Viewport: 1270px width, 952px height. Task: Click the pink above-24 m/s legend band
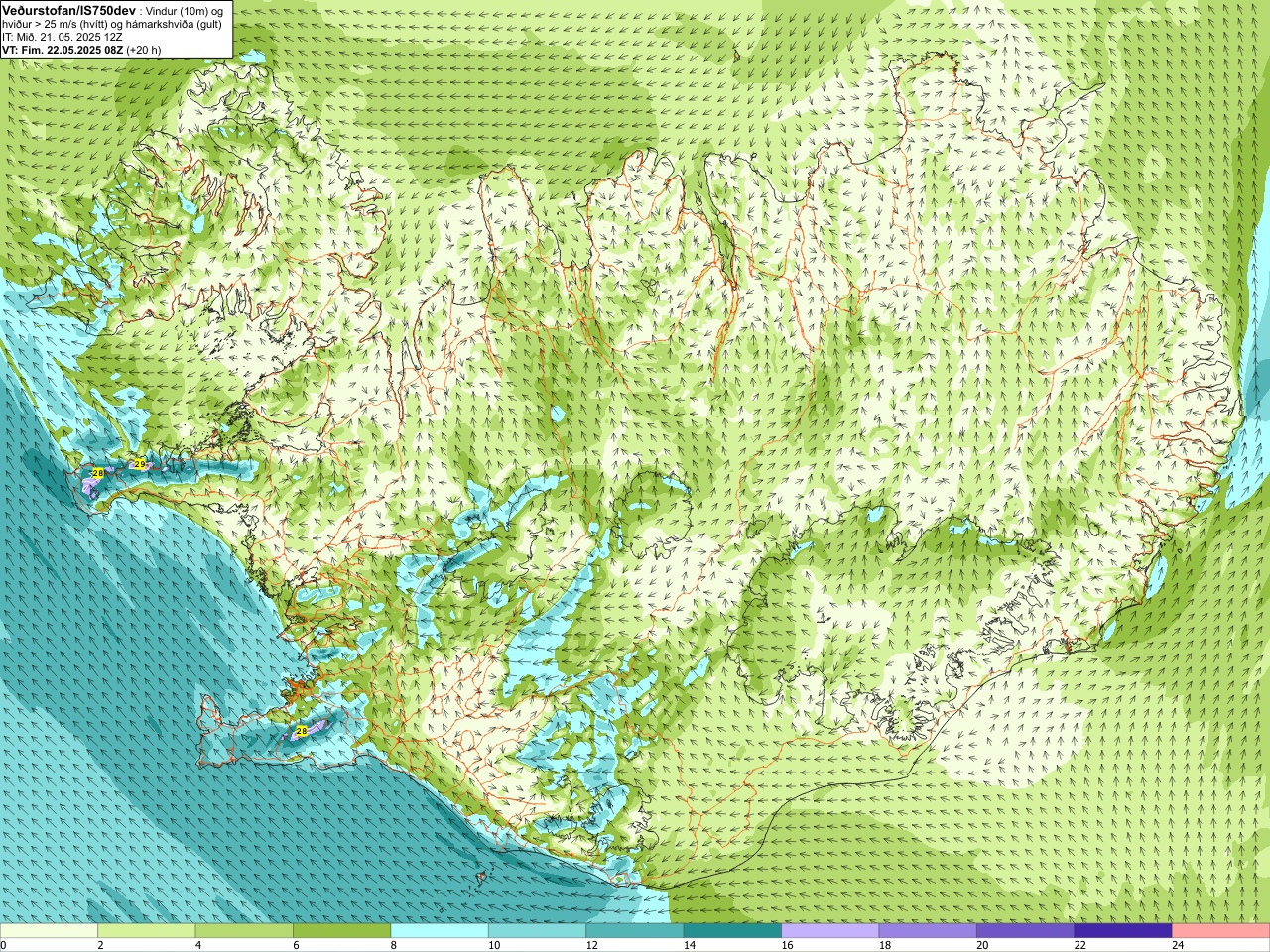pos(1221,931)
